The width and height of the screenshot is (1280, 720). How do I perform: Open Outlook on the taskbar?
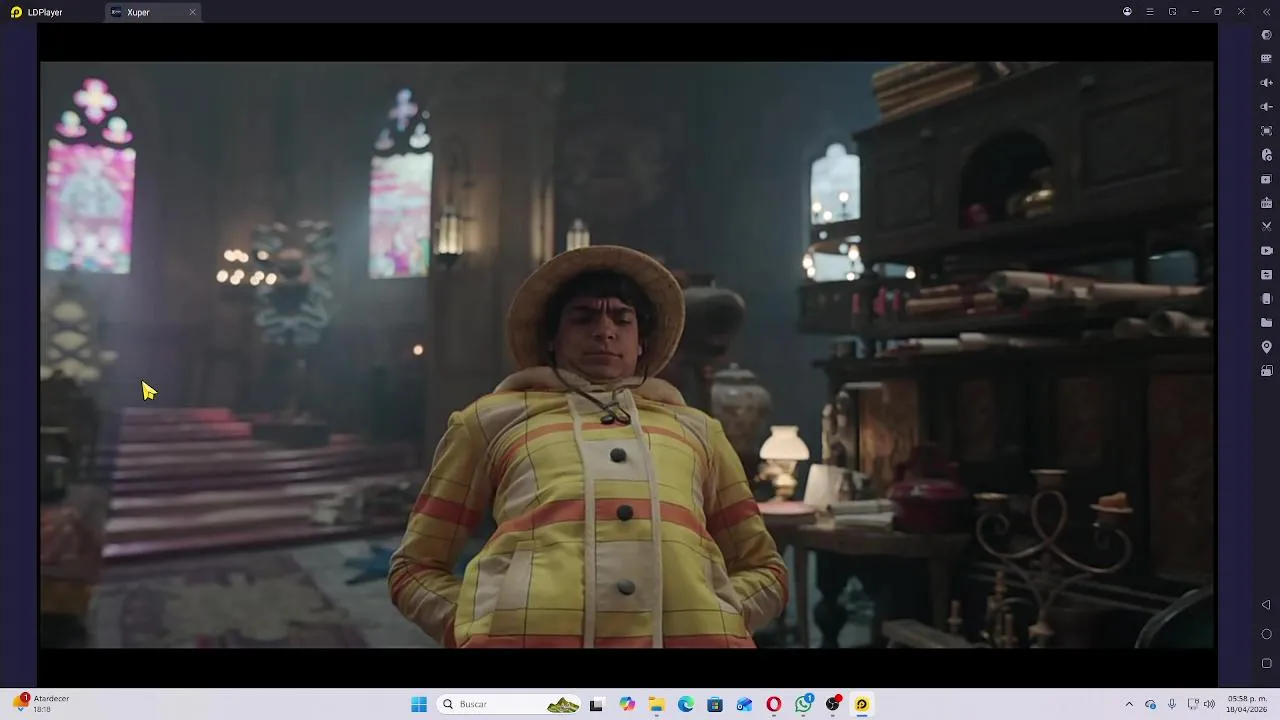[x=744, y=704]
